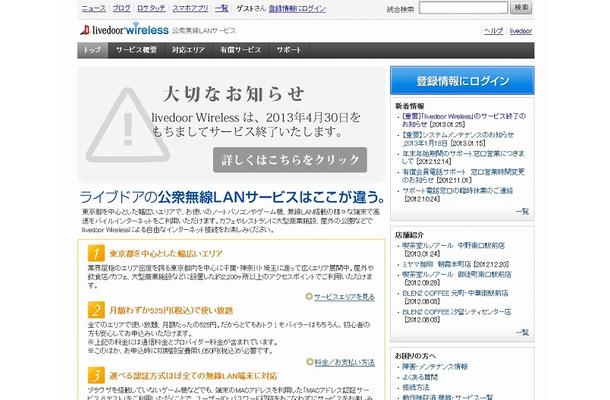Click the top bar 登録情報にログイン text link
The height and width of the screenshot is (400, 610).
pos(297,8)
